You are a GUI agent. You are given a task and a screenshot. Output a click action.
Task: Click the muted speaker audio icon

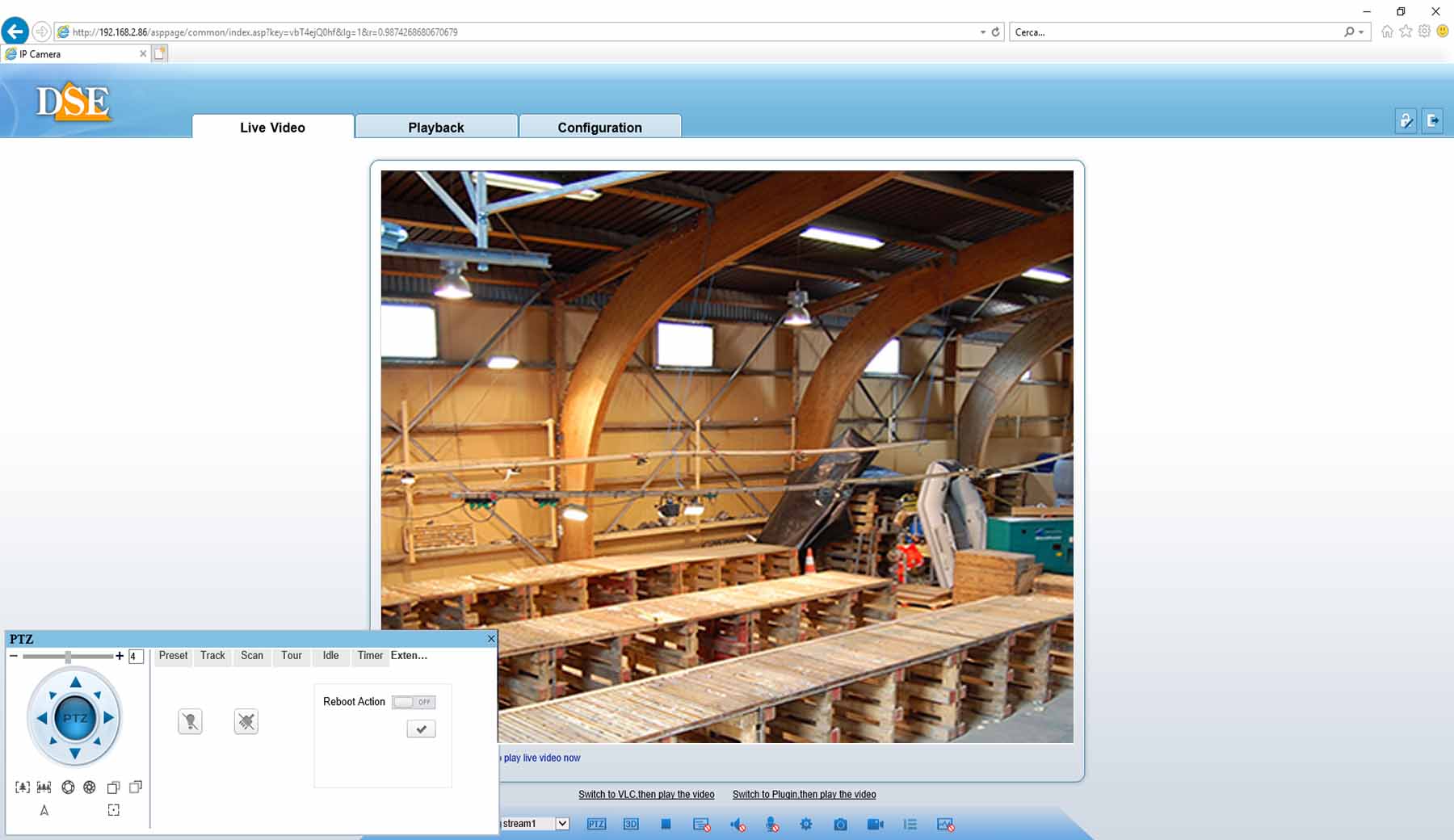[x=738, y=824]
